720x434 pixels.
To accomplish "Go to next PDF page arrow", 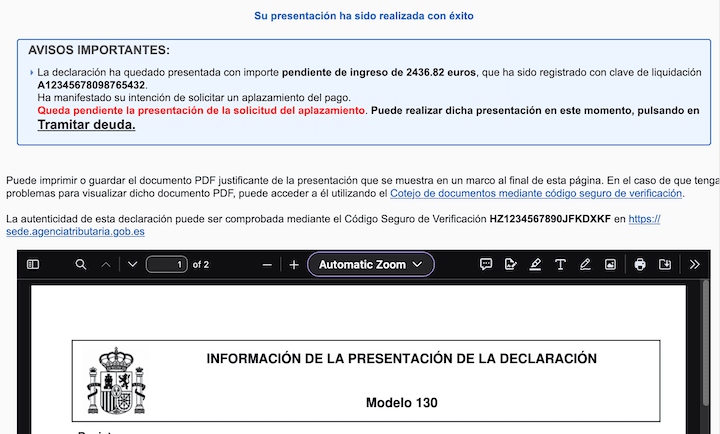I will pyautogui.click(x=133, y=265).
